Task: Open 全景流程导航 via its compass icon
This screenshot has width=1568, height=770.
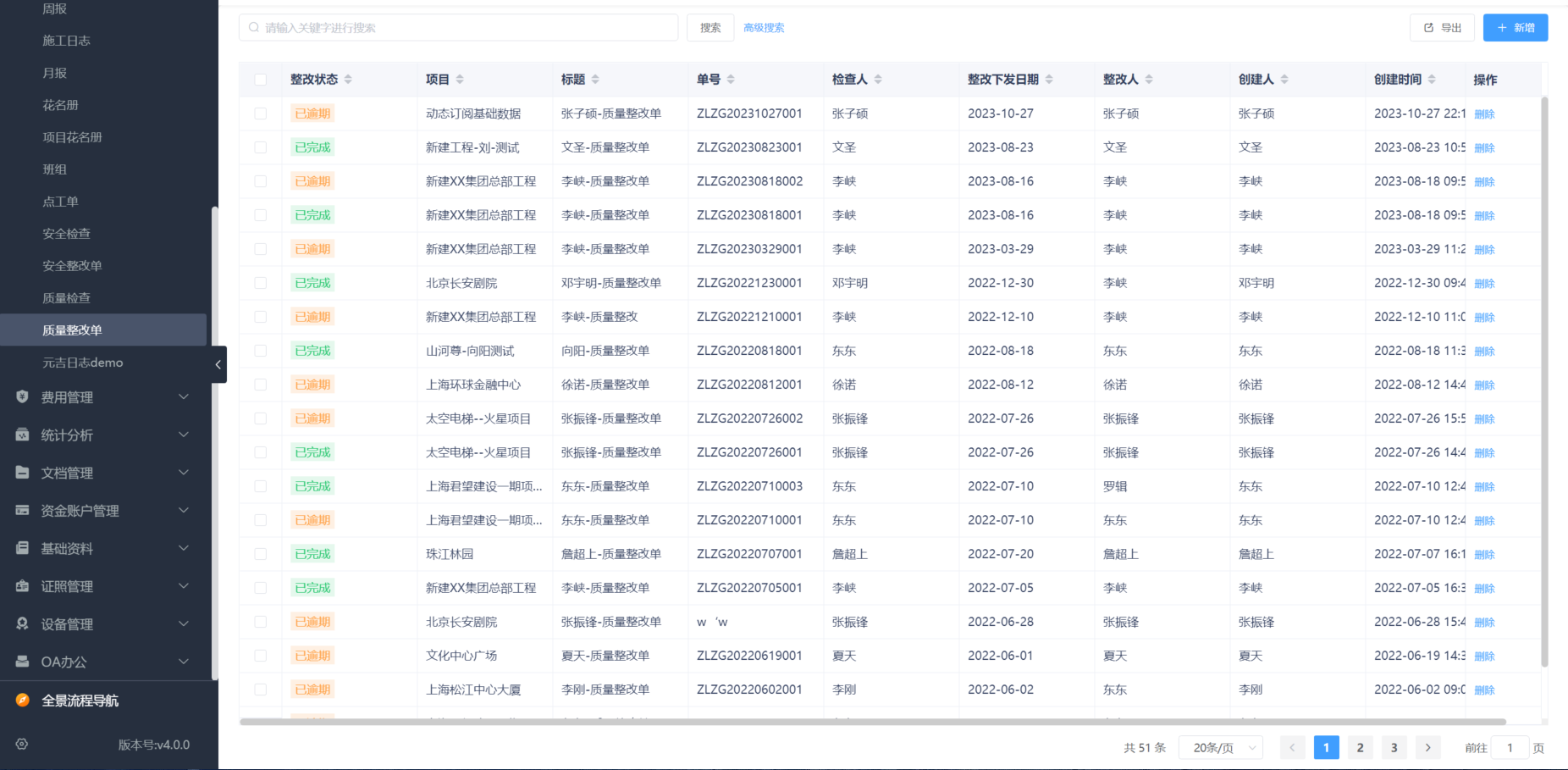Action: coord(22,701)
